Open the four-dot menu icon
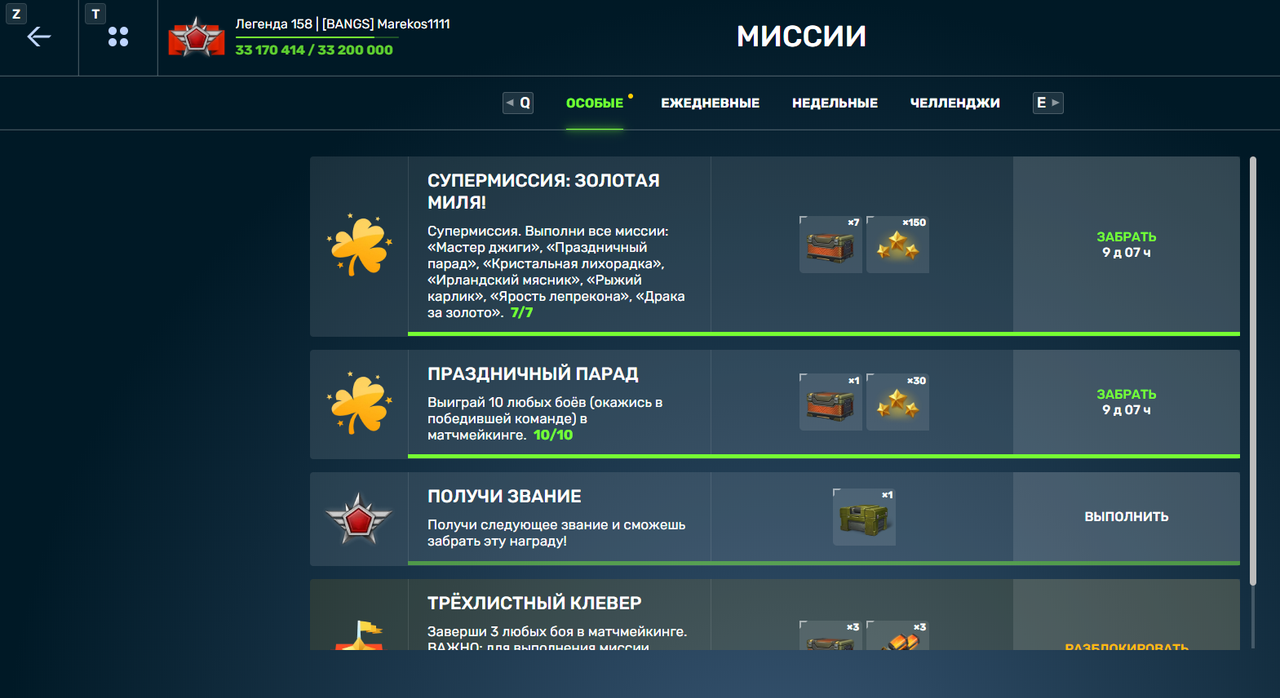 pyautogui.click(x=118, y=37)
